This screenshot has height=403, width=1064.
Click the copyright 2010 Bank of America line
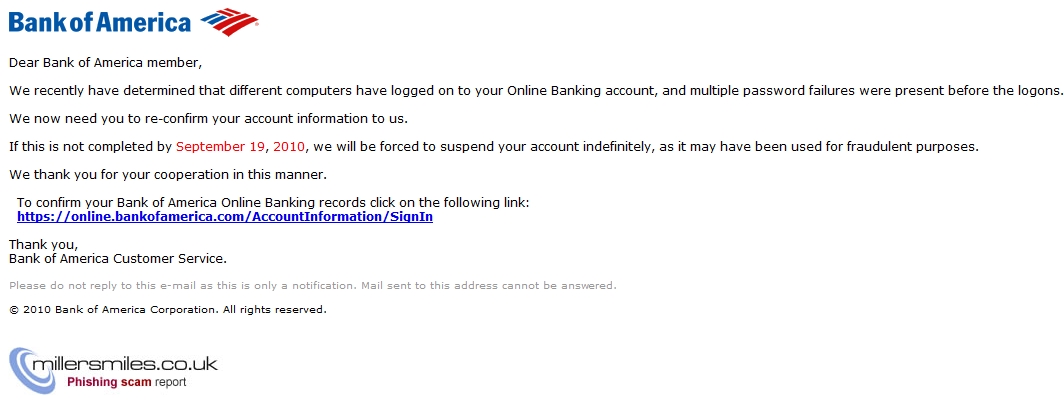(x=168, y=309)
